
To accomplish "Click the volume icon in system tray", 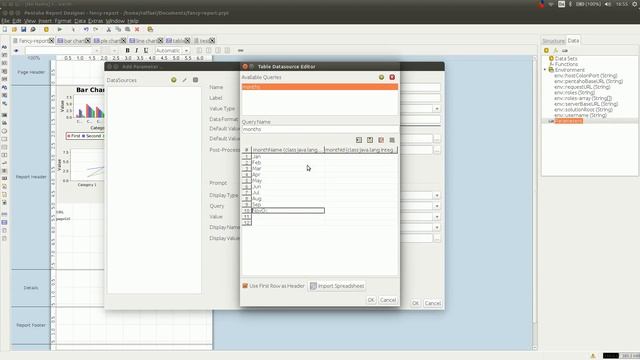I will pyautogui.click(x=607, y=4).
